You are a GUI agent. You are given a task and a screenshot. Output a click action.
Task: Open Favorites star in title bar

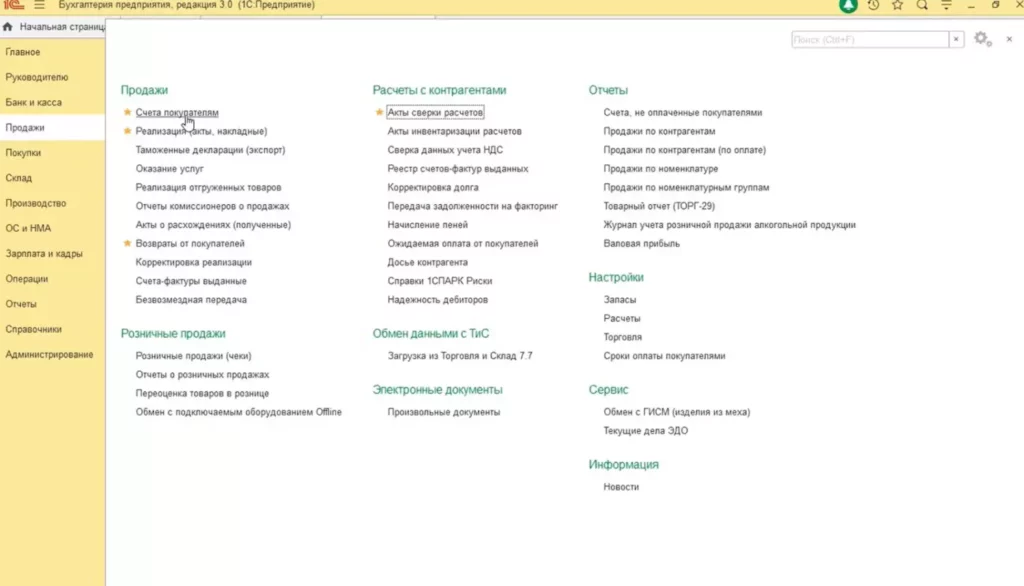point(897,6)
